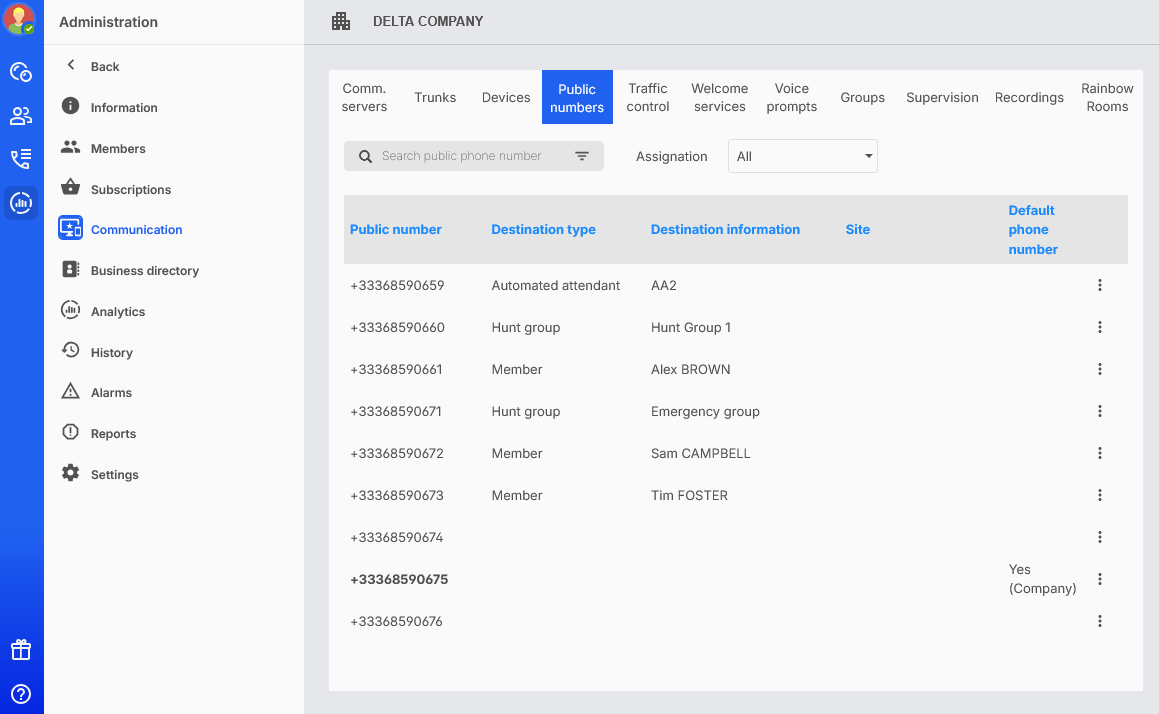This screenshot has height=714, width=1159.
Task: Switch to the Trunks tab
Action: pyautogui.click(x=435, y=98)
